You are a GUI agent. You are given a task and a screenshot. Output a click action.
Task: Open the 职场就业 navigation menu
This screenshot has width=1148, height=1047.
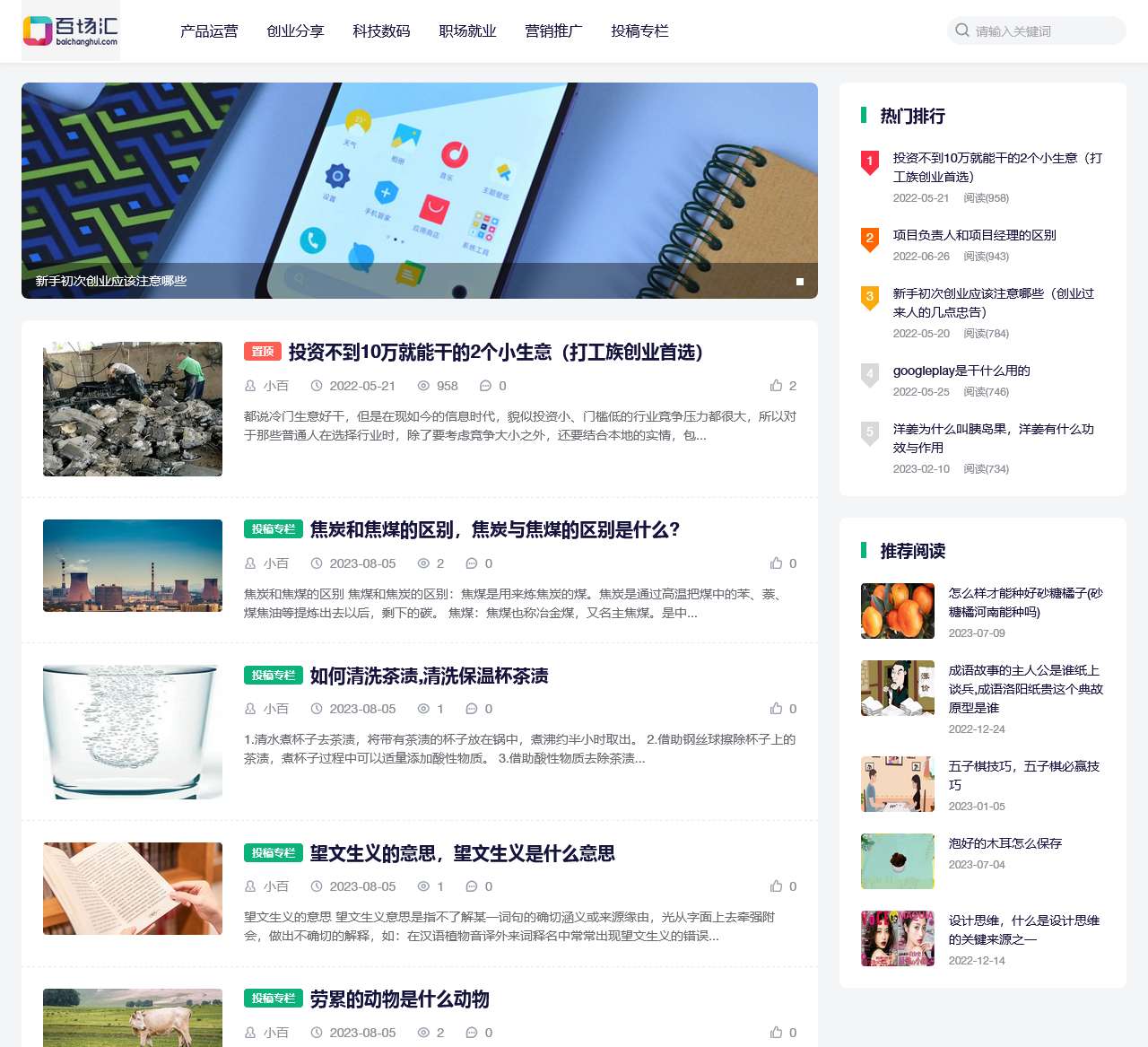point(467,31)
